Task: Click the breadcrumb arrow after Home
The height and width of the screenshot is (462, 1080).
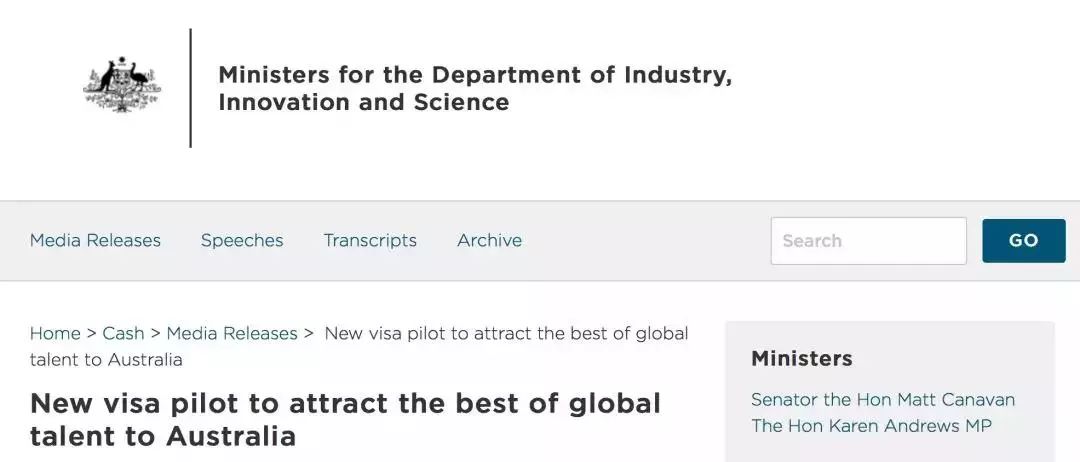Action: [x=92, y=333]
